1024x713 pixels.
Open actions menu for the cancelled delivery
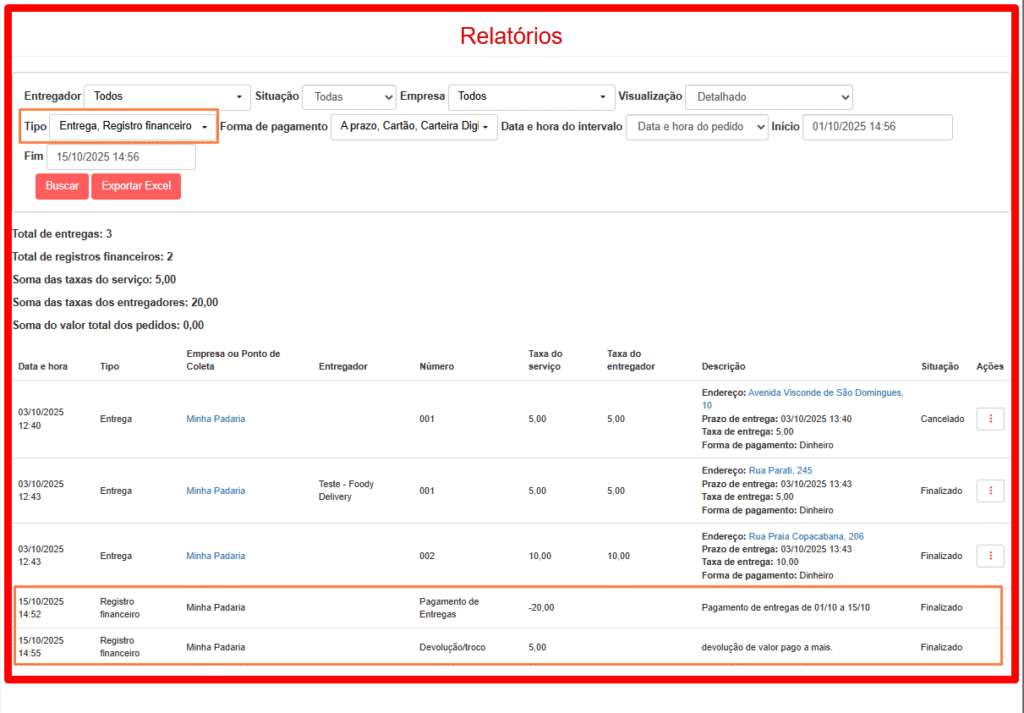pyautogui.click(x=990, y=419)
